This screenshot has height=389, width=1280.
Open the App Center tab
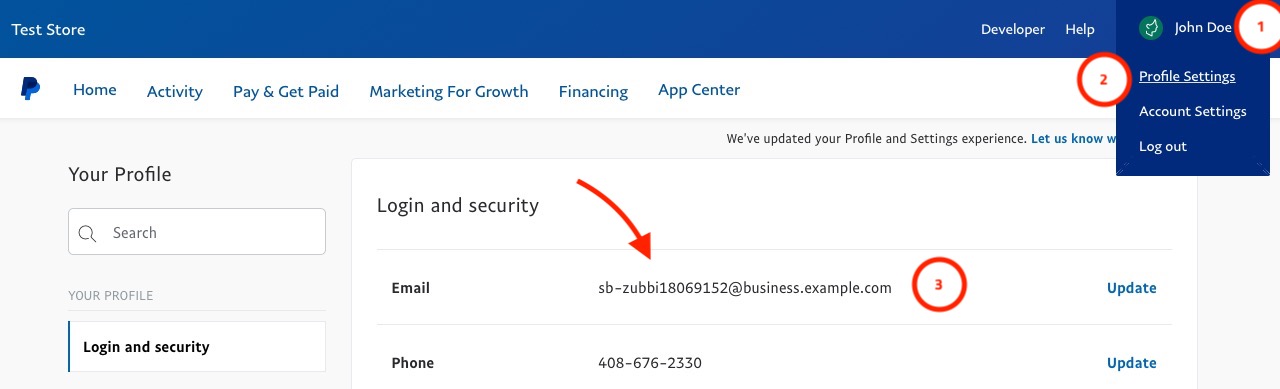tap(699, 90)
